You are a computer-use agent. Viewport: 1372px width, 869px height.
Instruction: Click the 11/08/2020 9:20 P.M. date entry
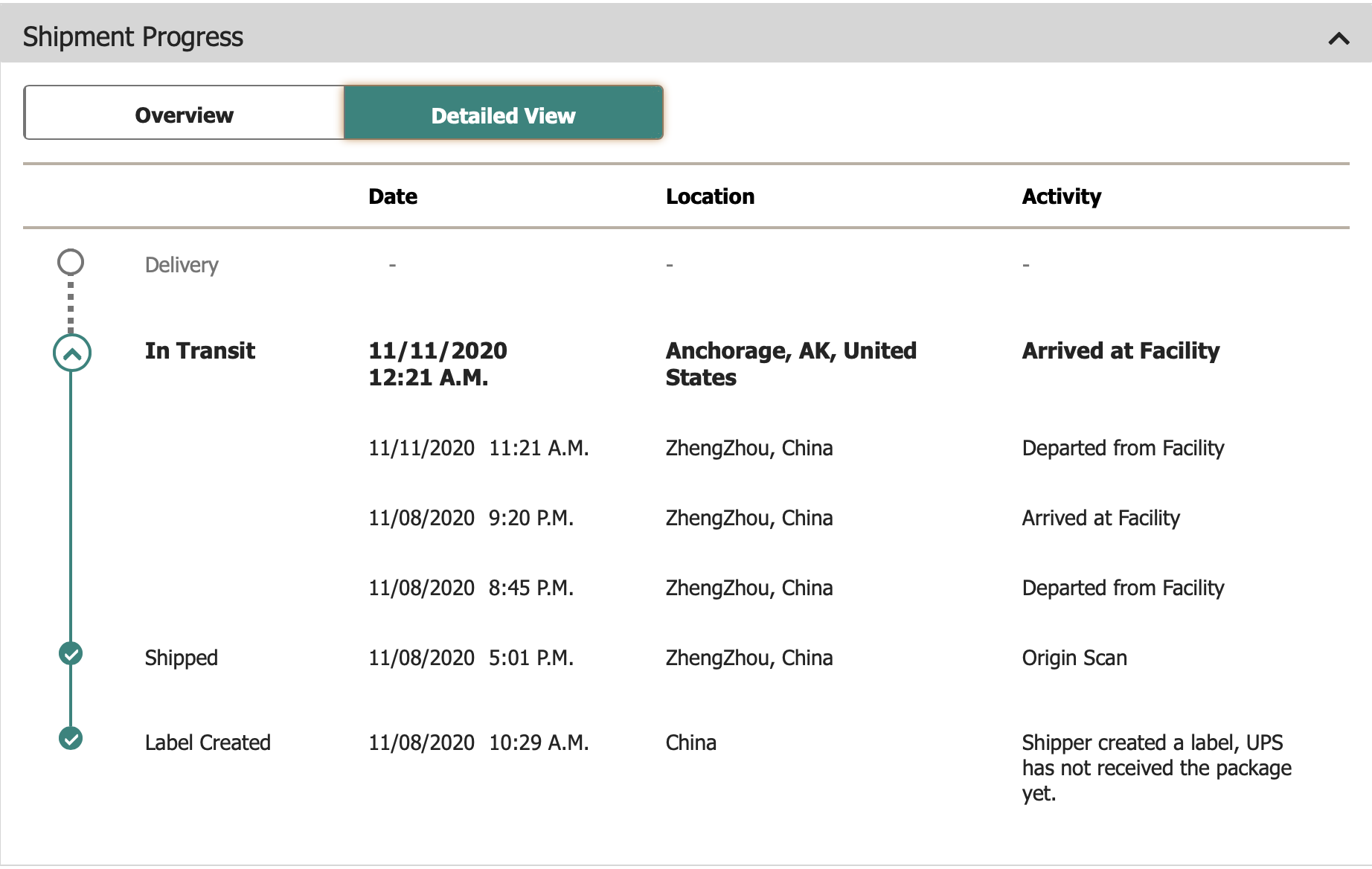tap(471, 518)
